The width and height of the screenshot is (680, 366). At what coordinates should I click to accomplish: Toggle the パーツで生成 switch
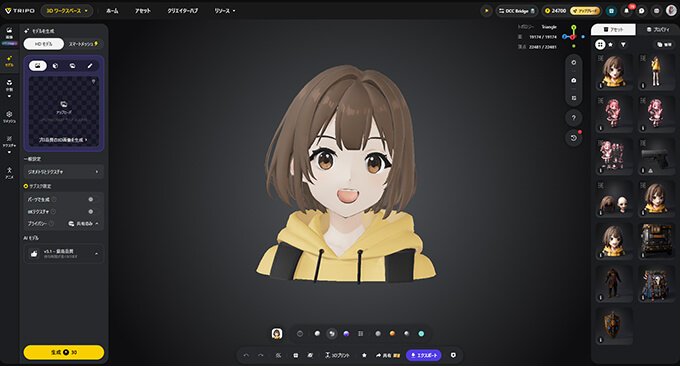[x=93, y=199]
